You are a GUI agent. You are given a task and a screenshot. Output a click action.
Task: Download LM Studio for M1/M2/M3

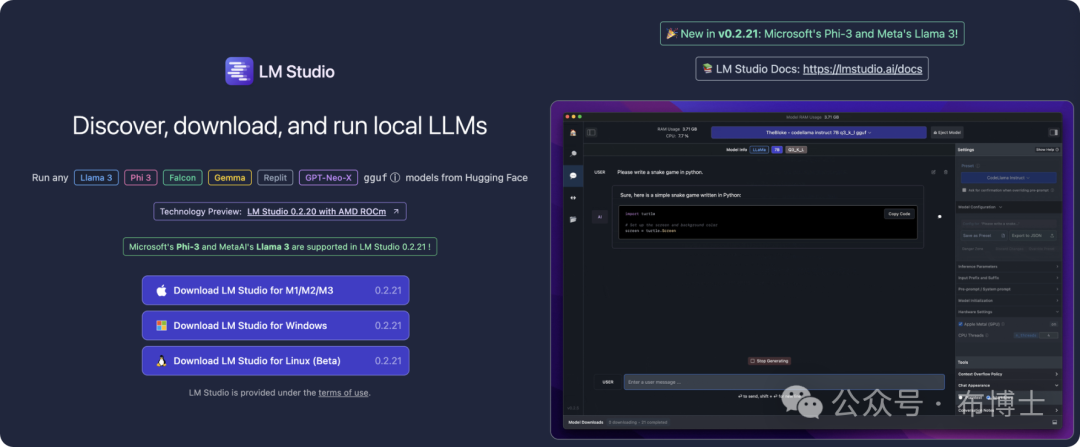coord(276,290)
